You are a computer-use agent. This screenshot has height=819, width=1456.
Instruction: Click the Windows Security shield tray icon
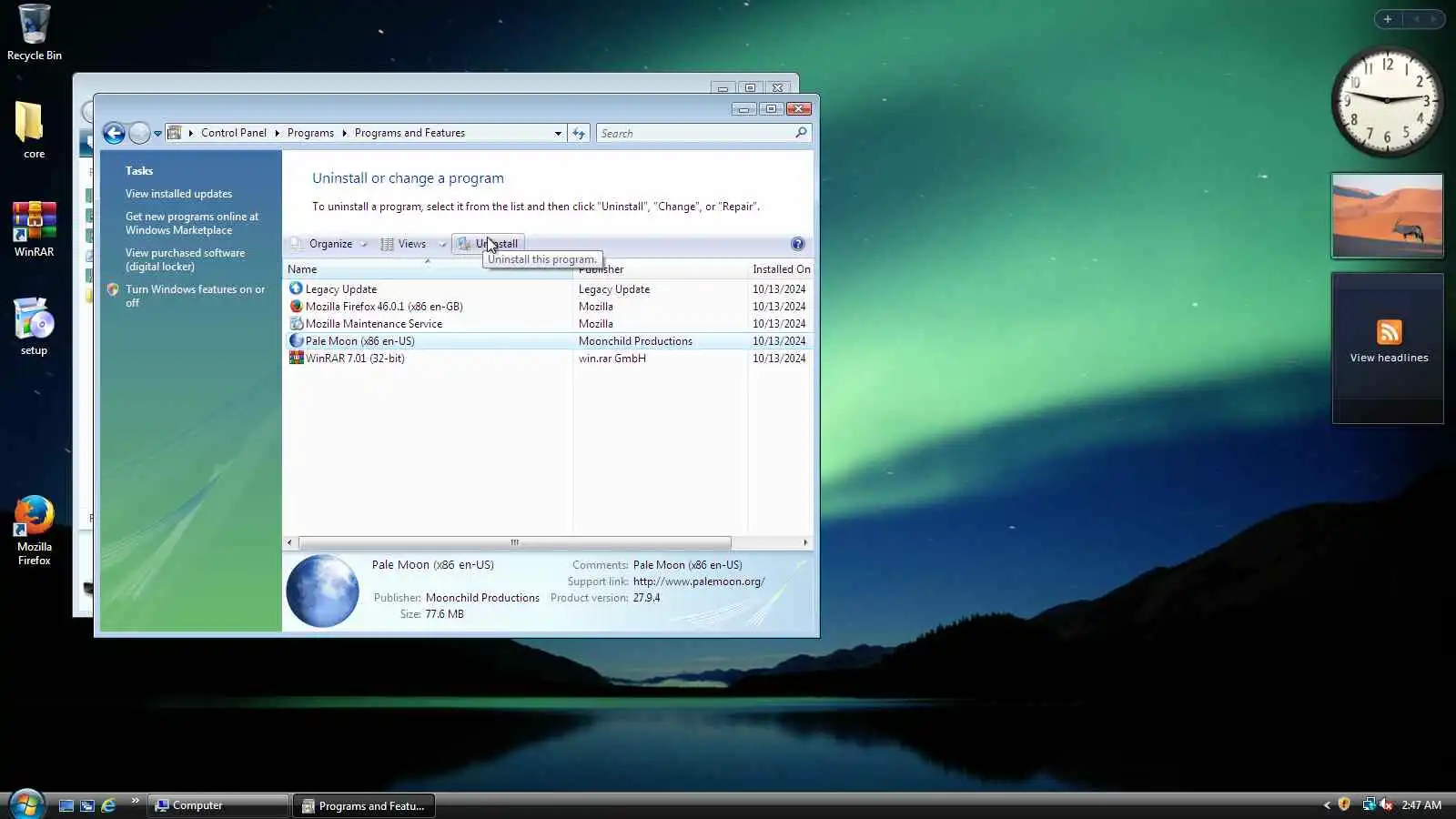pos(1344,804)
